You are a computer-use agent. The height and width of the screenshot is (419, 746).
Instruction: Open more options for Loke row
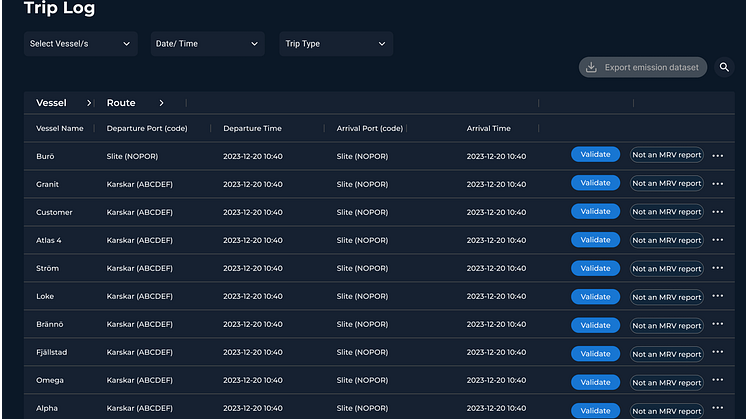717,296
